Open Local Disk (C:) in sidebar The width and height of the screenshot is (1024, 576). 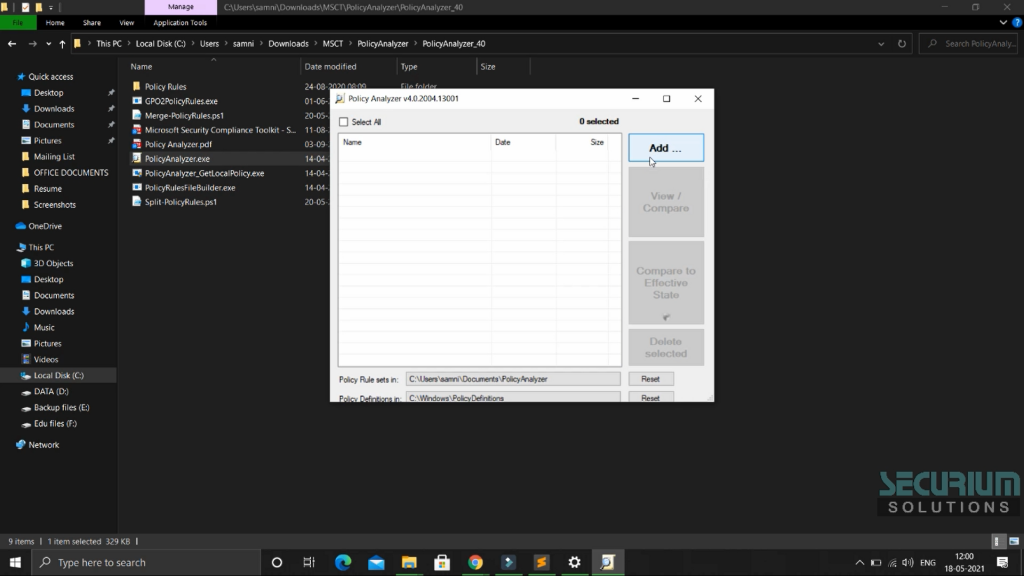click(58, 376)
